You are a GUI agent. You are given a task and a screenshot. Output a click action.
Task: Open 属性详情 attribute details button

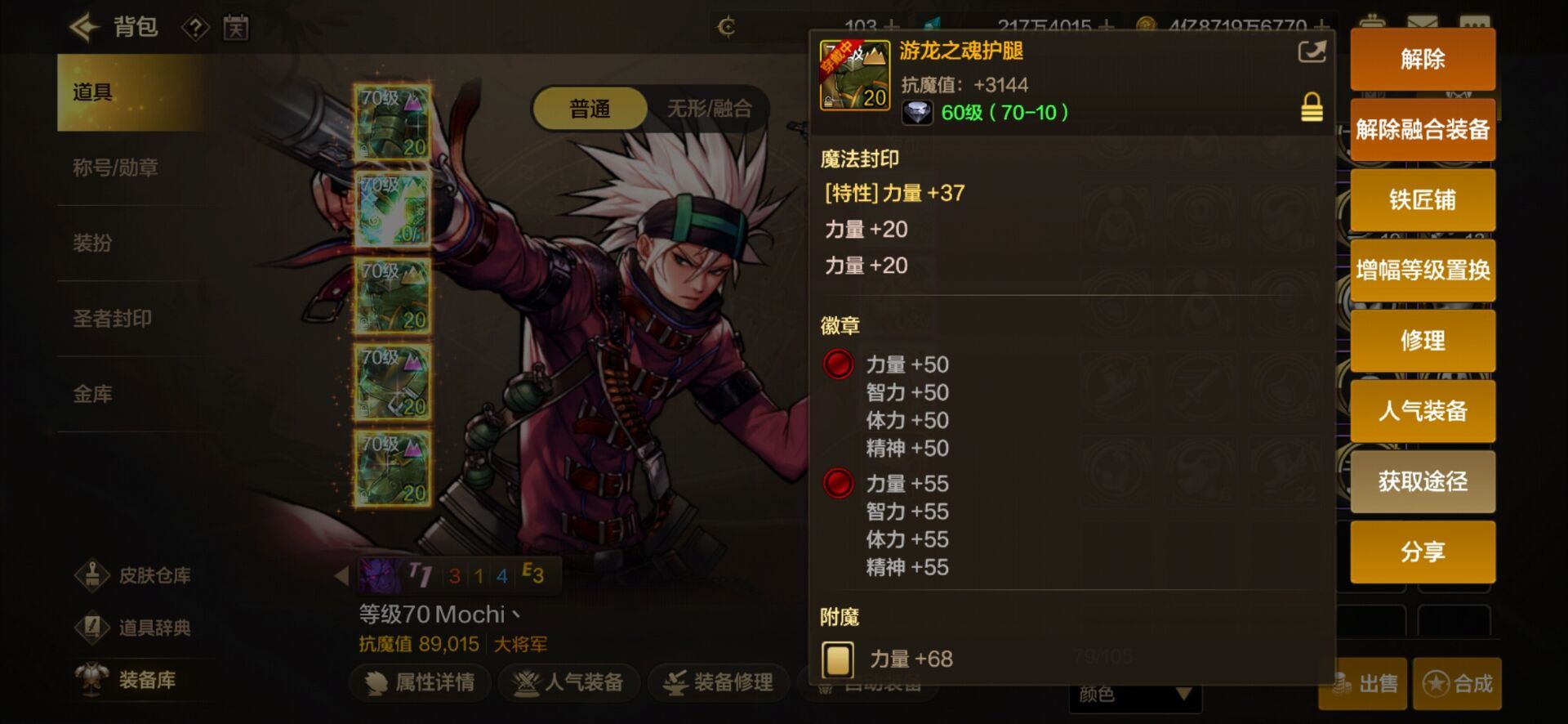[421, 682]
